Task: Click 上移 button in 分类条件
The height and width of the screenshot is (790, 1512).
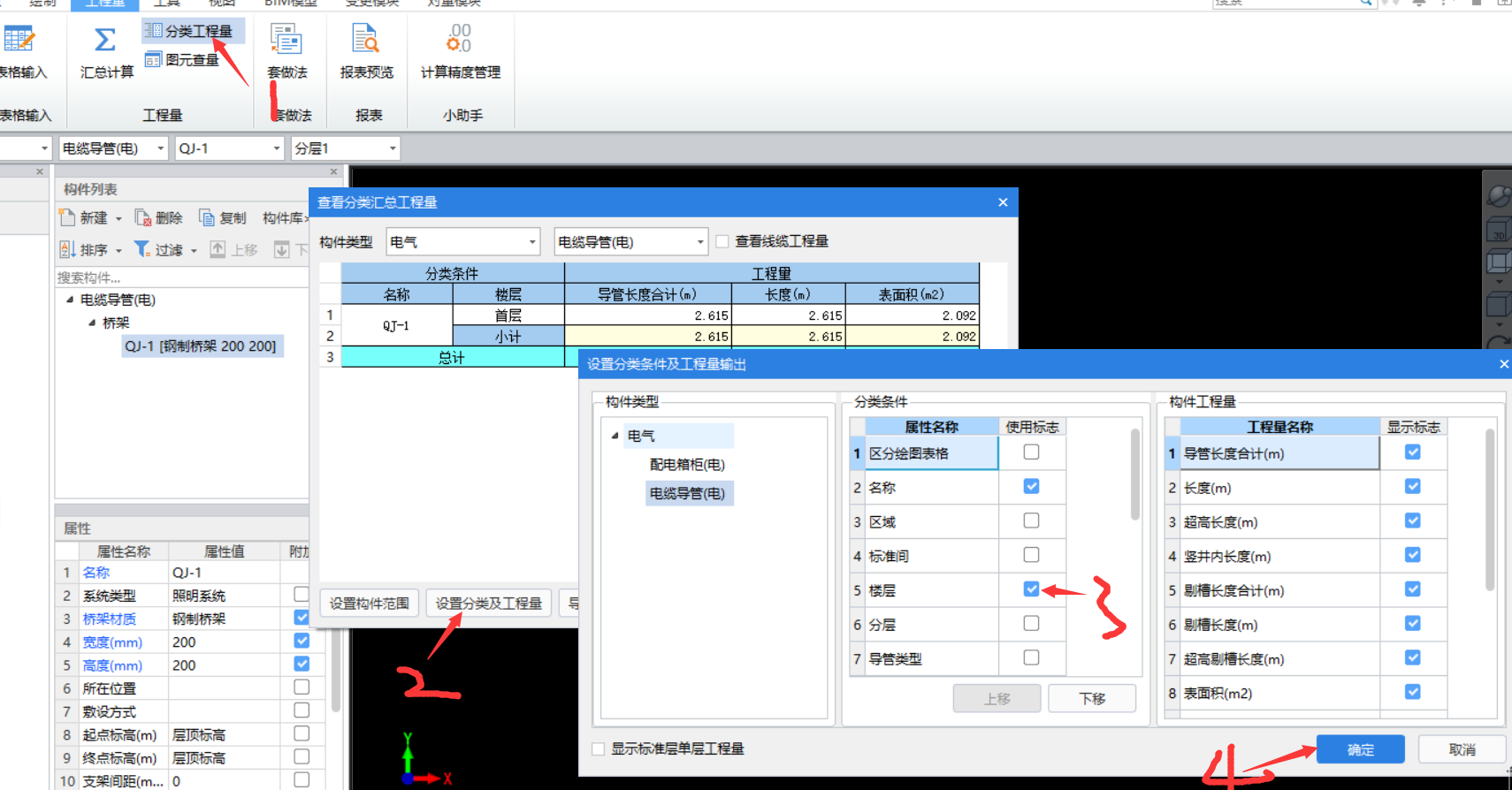Action: (997, 698)
